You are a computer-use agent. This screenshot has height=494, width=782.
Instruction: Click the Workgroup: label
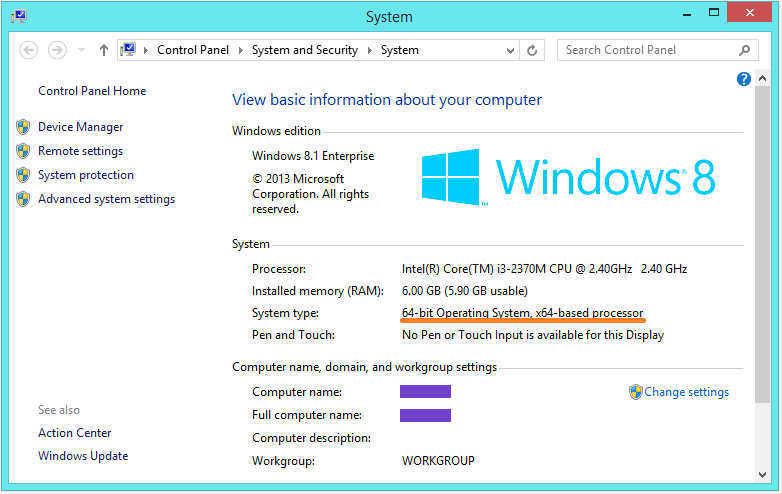[283, 461]
